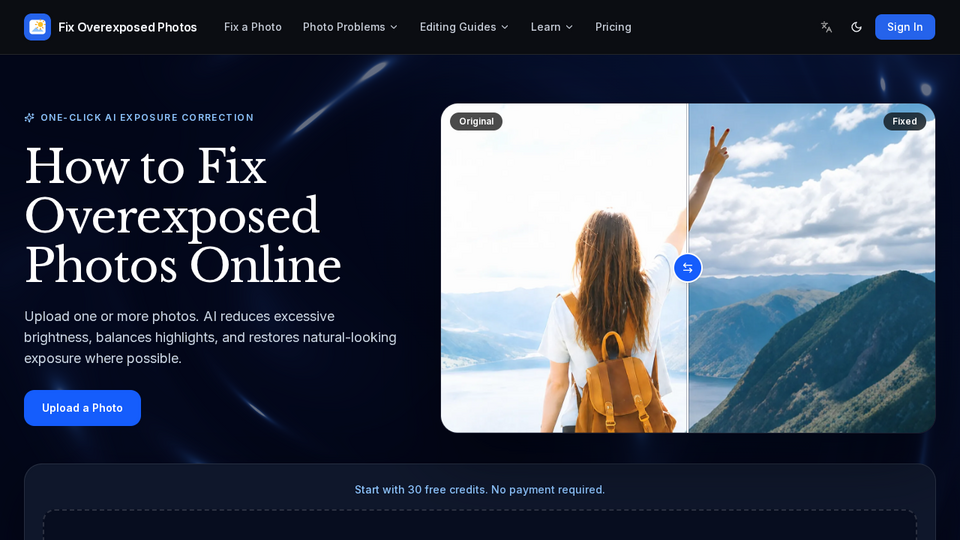Click the Fix Overexposed Photos site title
This screenshot has width=960, height=540.
(x=127, y=27)
